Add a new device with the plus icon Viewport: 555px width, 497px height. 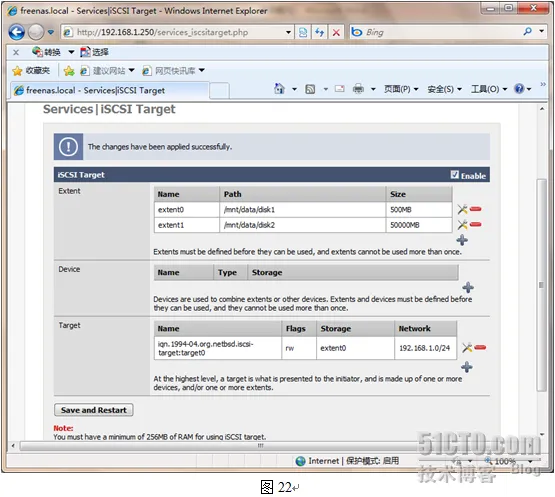468,287
